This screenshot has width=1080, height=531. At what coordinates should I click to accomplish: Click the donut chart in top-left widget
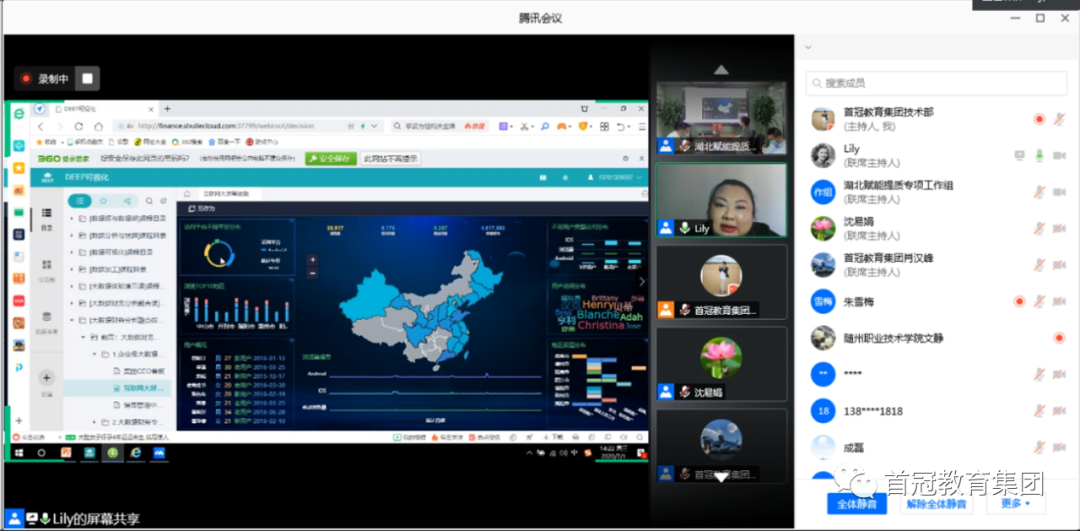click(219, 253)
